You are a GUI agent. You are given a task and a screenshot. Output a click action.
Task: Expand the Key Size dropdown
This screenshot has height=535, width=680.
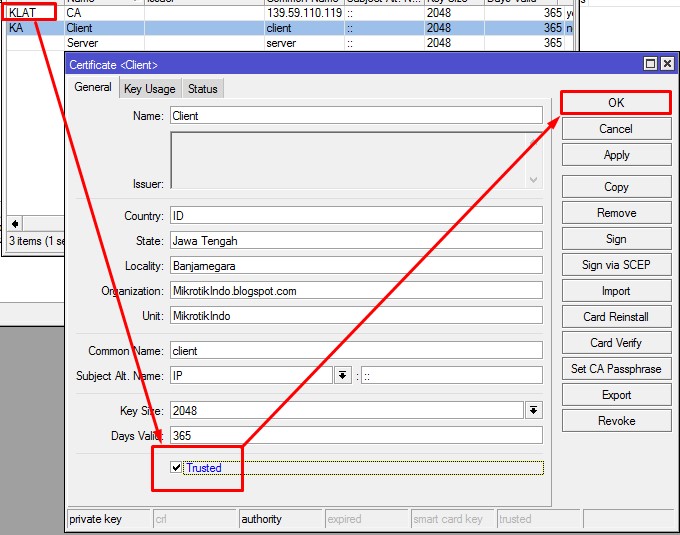[533, 410]
